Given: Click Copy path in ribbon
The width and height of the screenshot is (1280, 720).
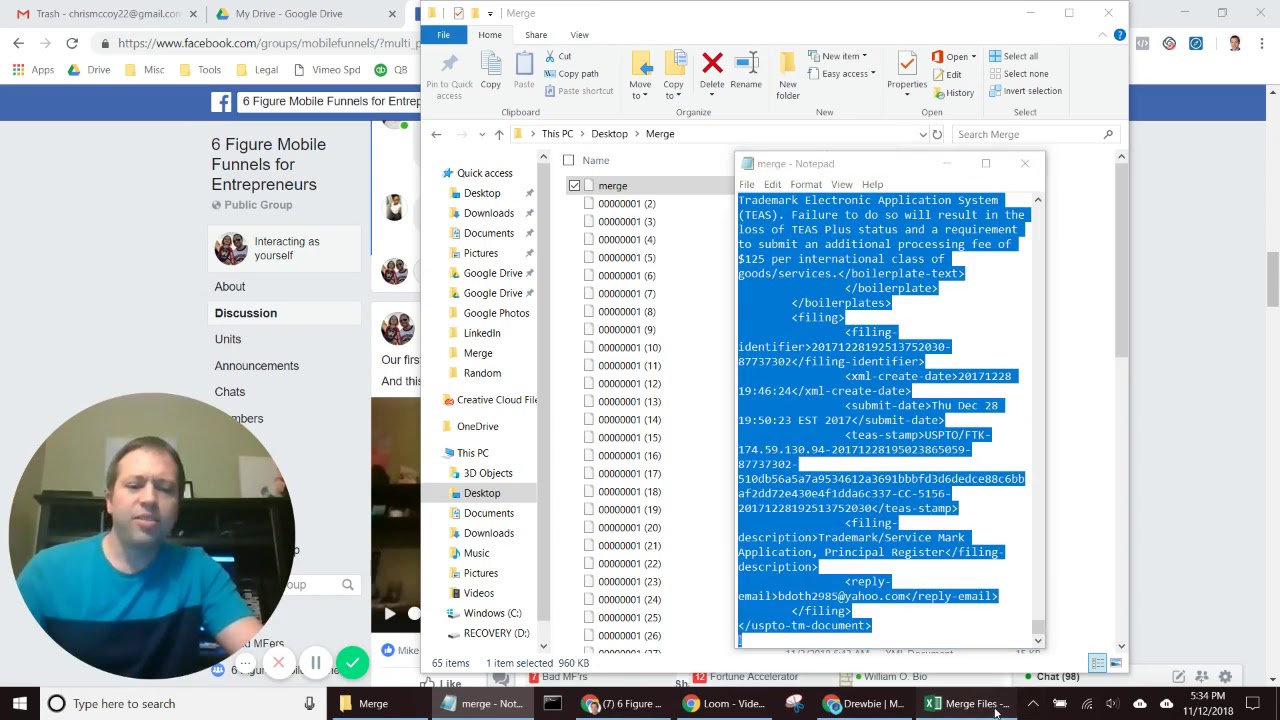Looking at the screenshot, I should tap(572, 73).
